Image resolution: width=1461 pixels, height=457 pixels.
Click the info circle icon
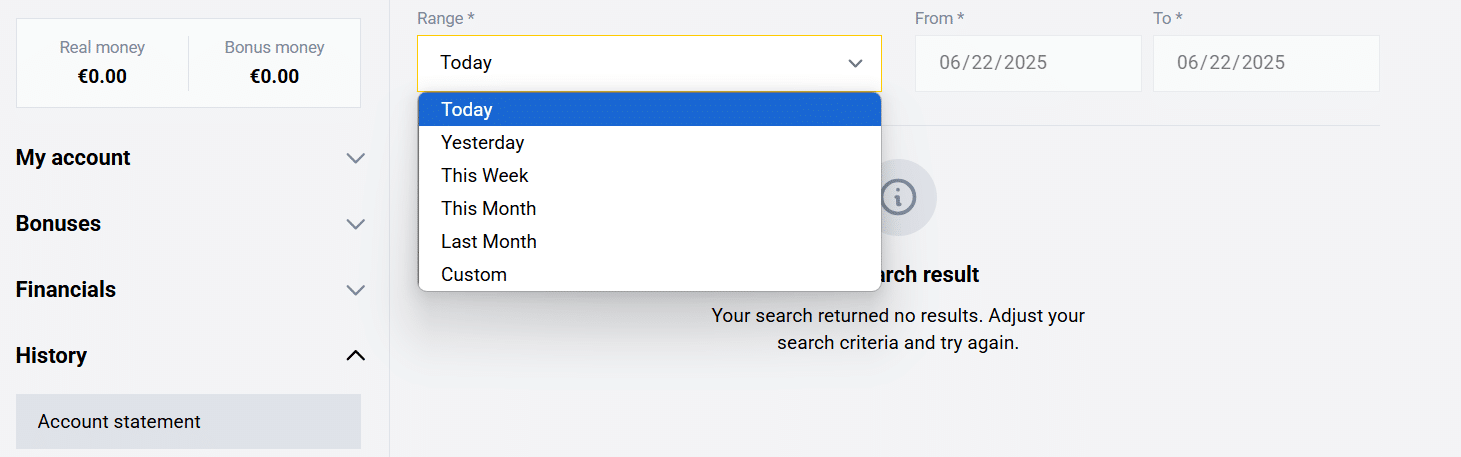coord(898,197)
